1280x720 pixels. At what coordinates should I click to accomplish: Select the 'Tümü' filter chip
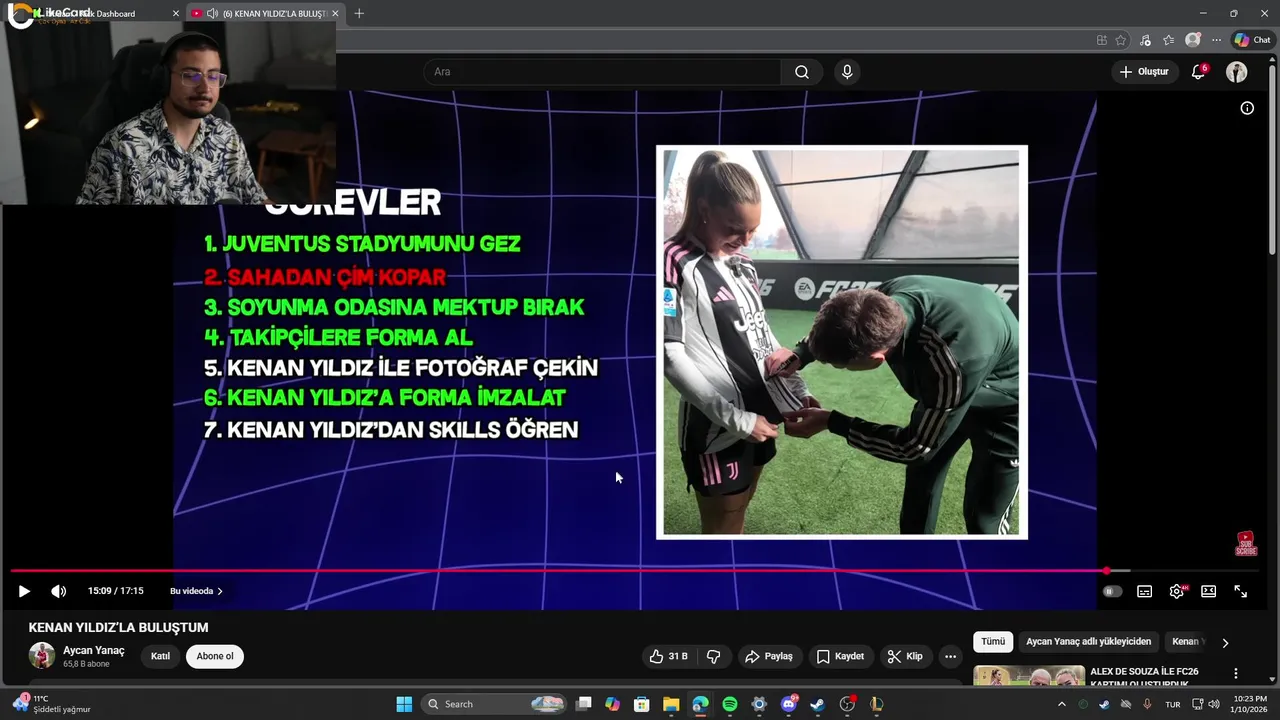(993, 642)
